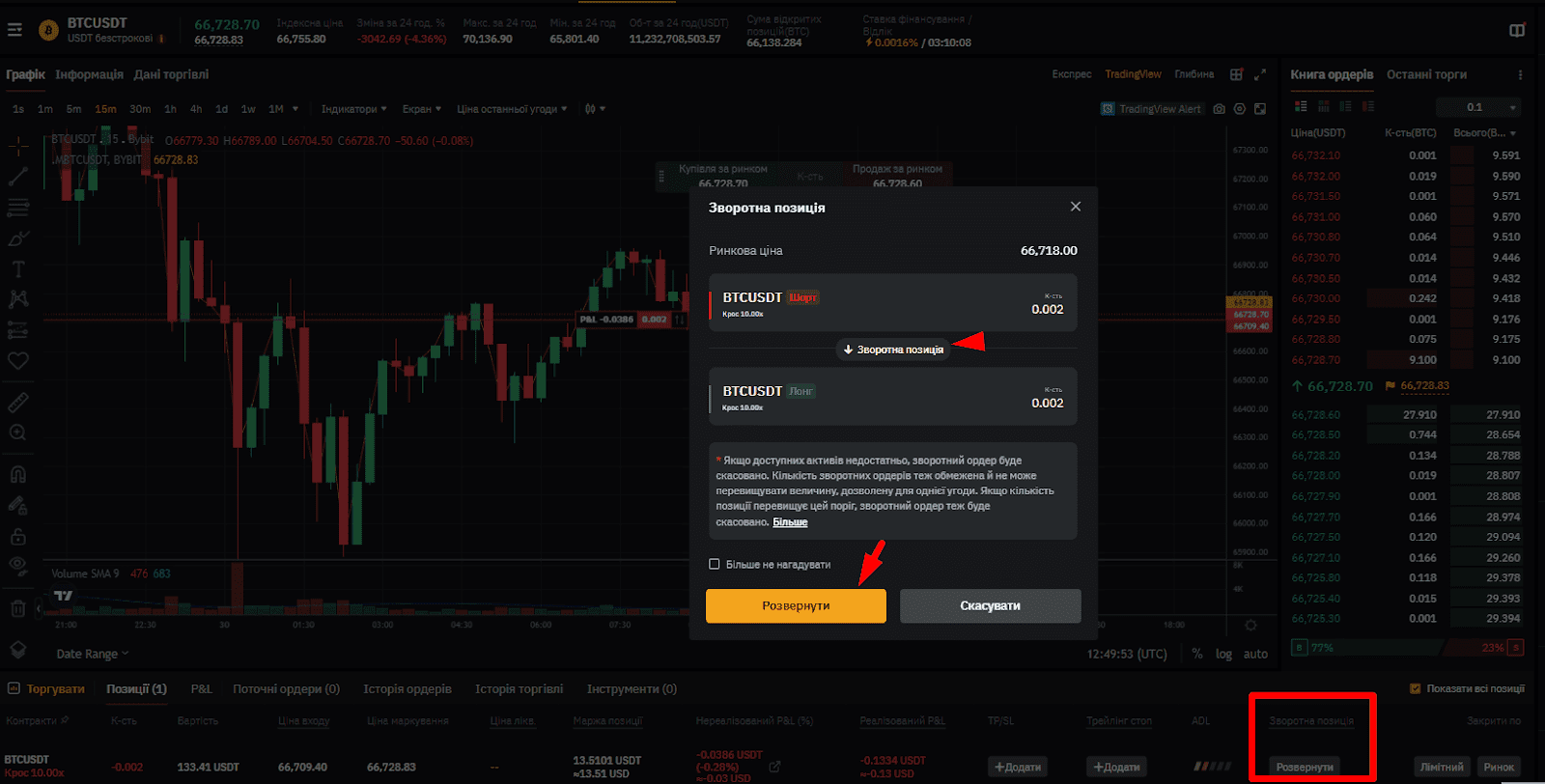The height and width of the screenshot is (784, 1545).
Task: Expand the Екран dropdown
Action: (422, 109)
